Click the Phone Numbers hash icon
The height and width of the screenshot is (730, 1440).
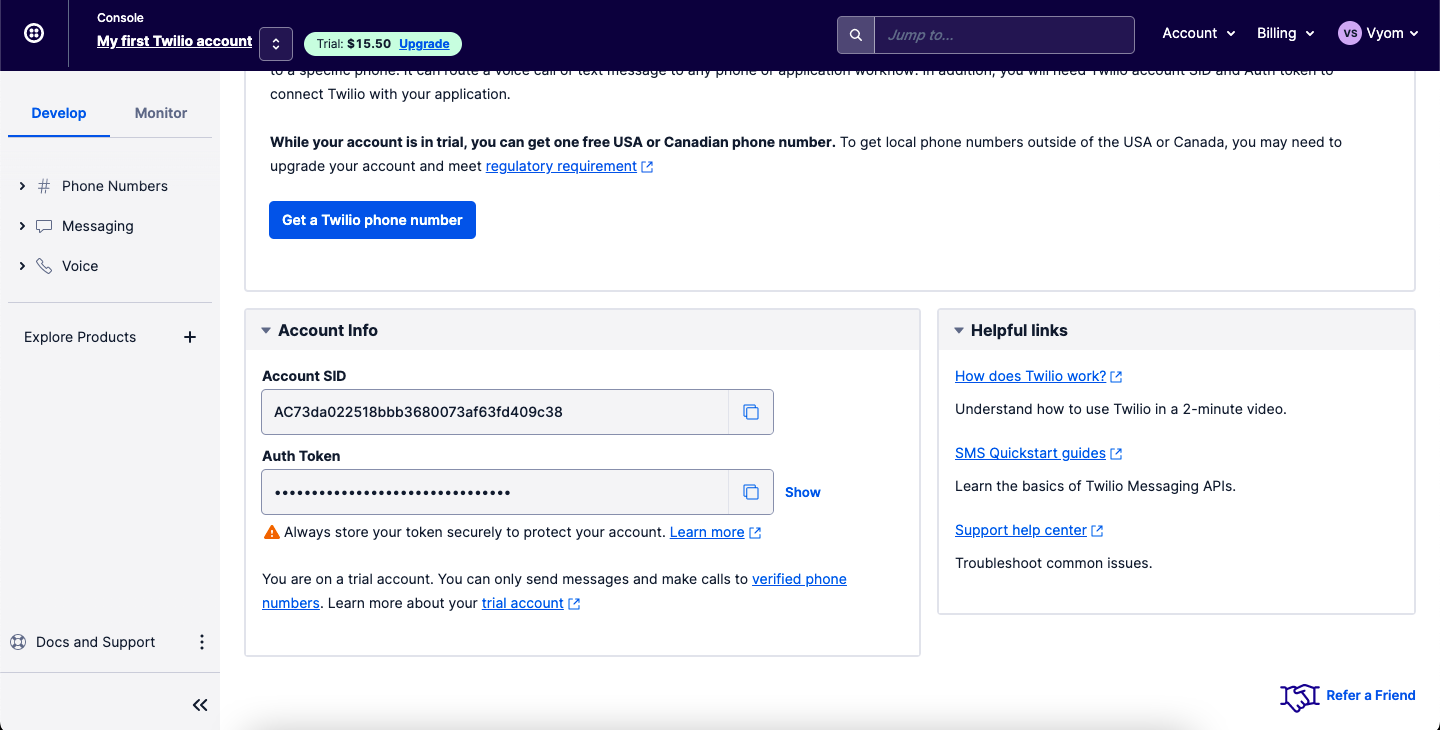tap(44, 186)
